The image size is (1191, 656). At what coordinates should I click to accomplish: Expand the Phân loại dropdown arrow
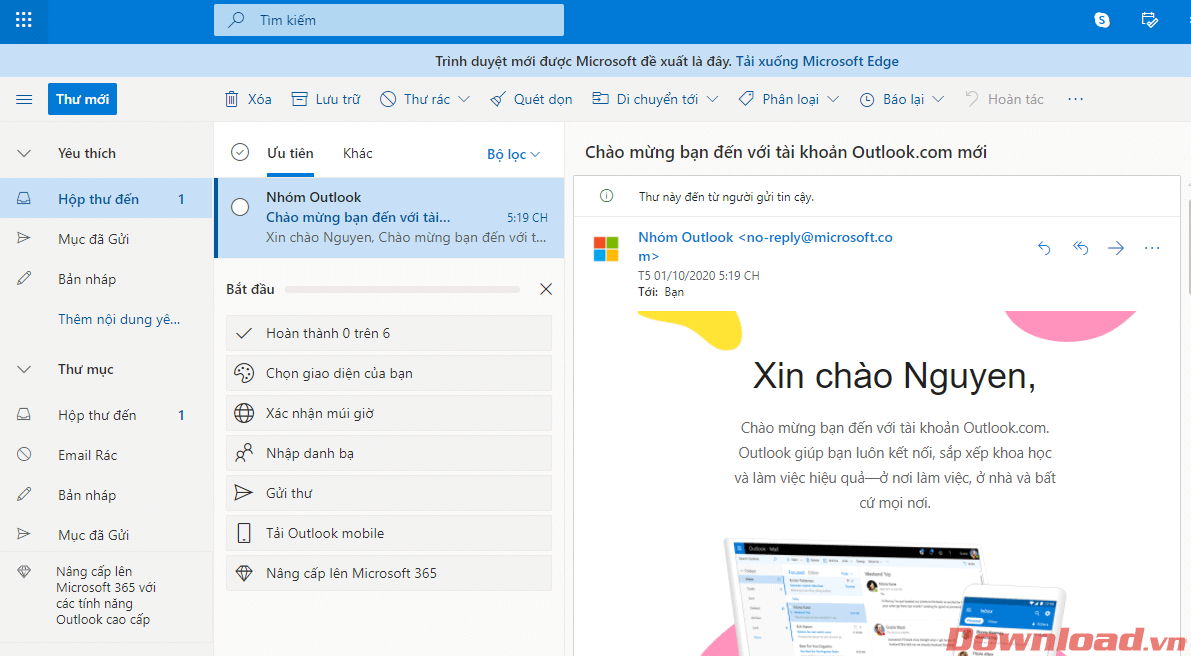click(x=833, y=99)
